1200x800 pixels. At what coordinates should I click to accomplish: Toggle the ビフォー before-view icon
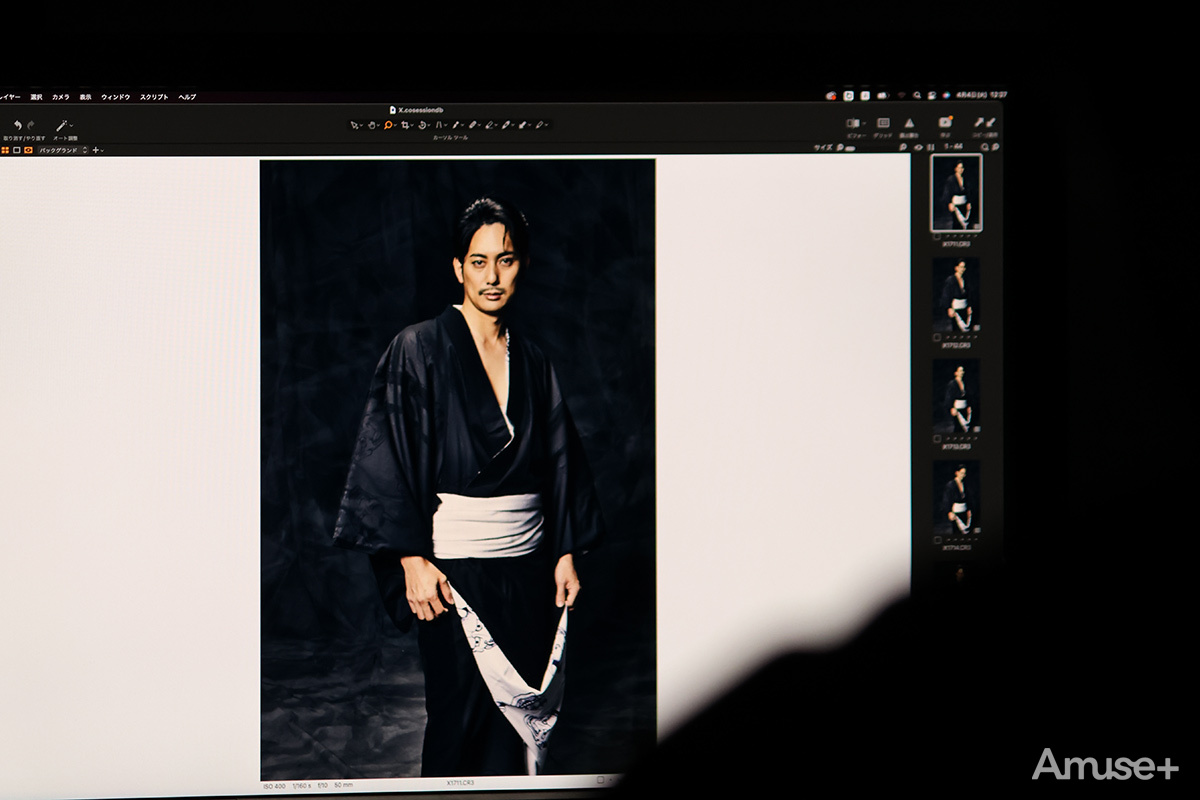tap(852, 123)
